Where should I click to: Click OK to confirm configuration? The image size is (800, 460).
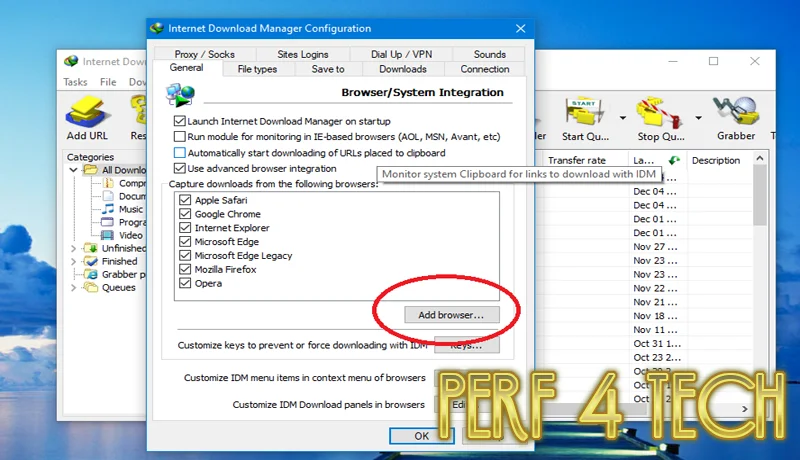pos(421,436)
